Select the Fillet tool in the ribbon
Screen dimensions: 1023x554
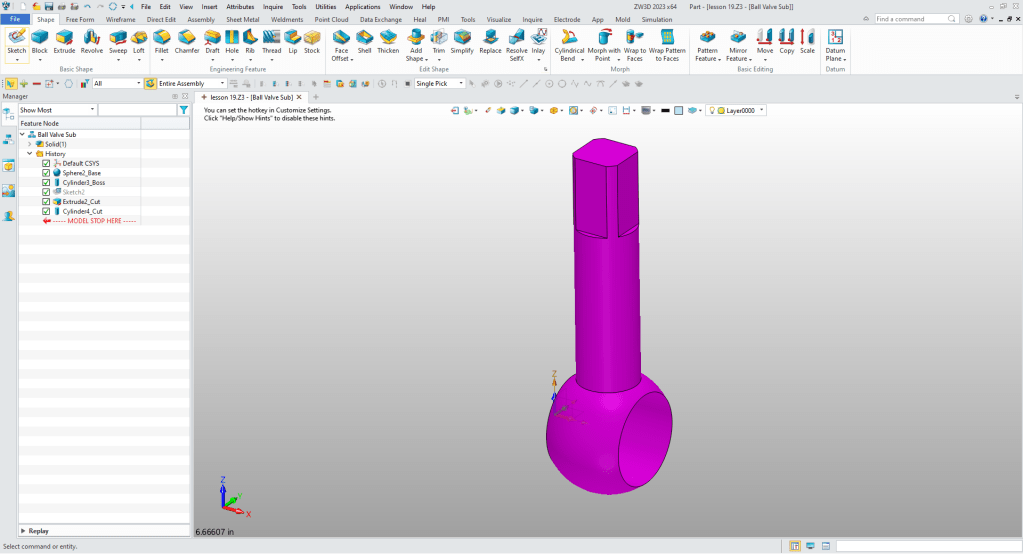(161, 41)
